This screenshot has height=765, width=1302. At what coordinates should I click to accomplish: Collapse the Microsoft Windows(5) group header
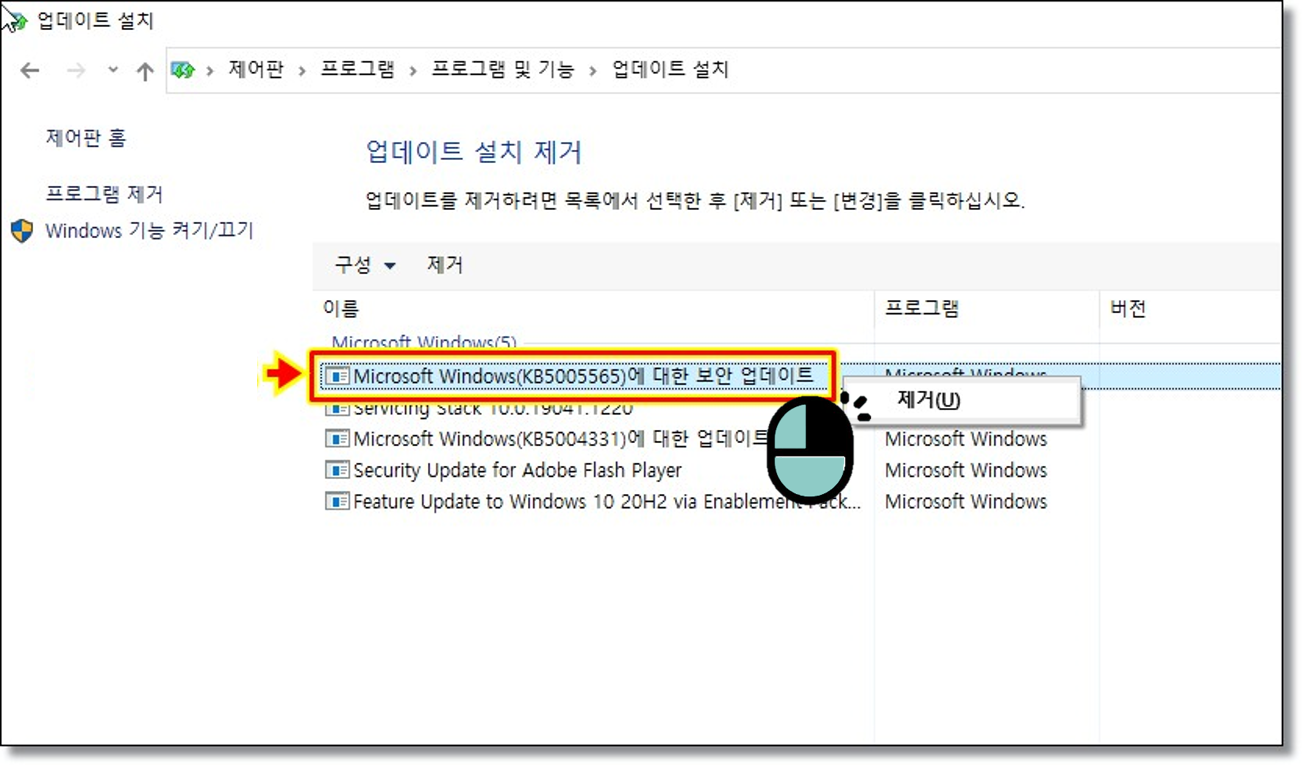[424, 343]
